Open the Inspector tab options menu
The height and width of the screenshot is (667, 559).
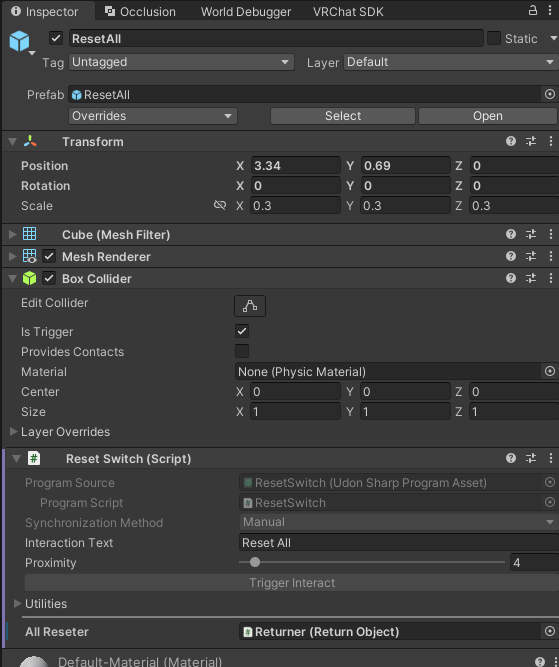point(550,11)
